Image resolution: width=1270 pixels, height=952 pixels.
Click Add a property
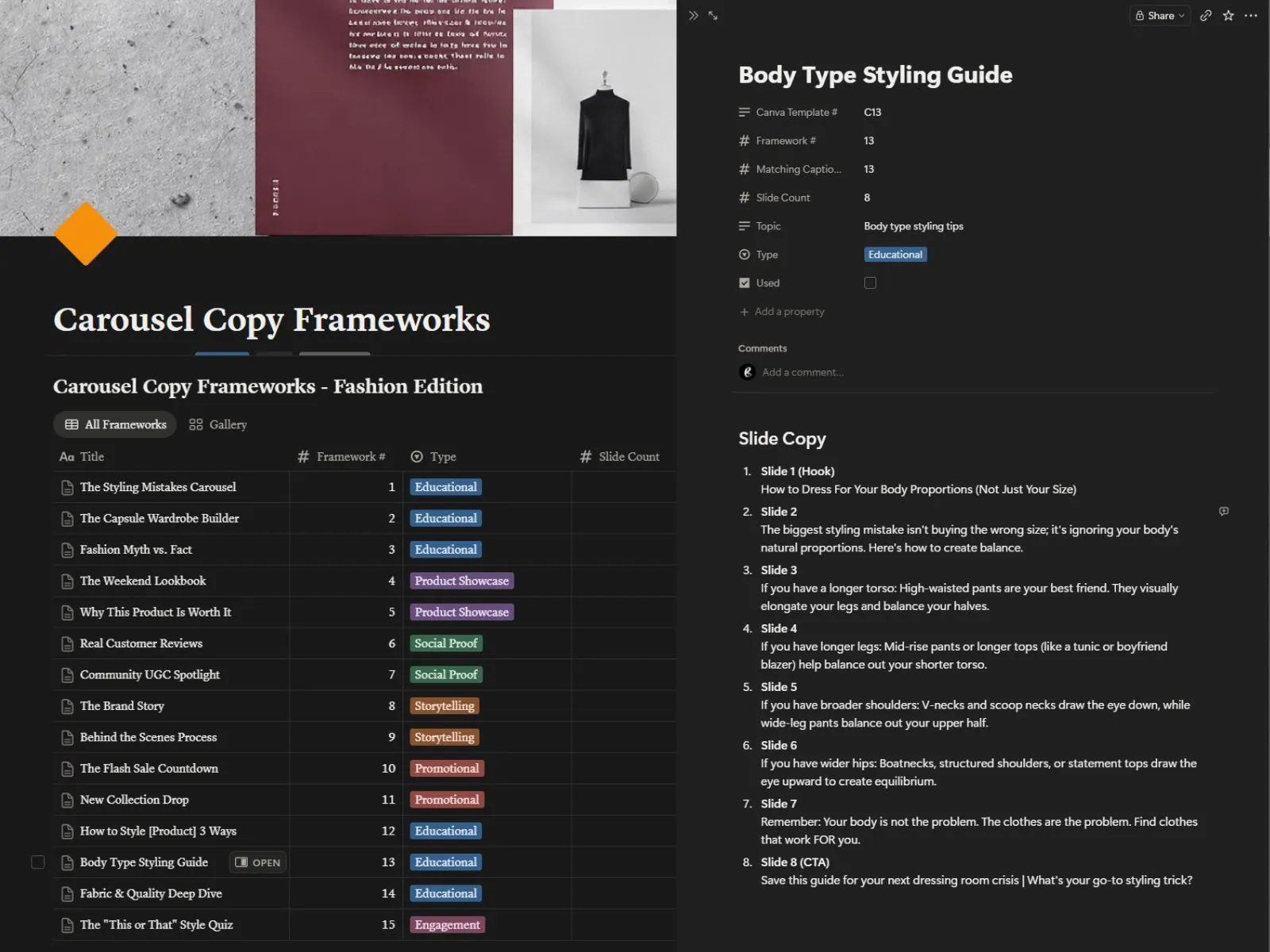click(x=782, y=312)
